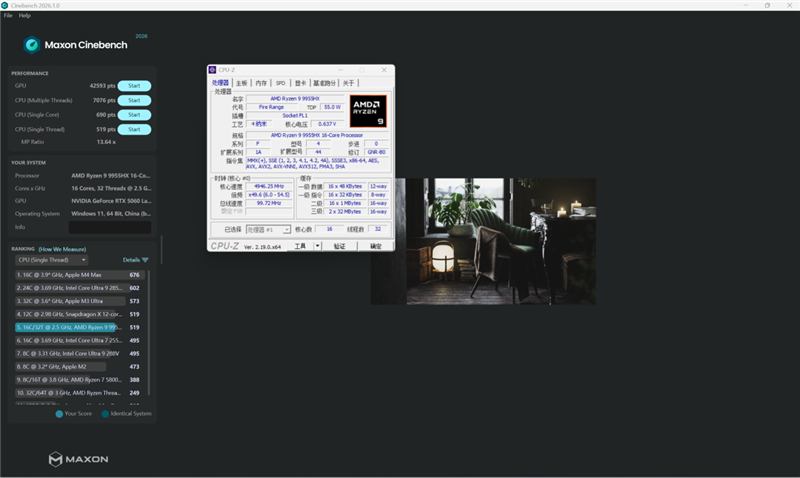Image resolution: width=800 pixels, height=478 pixels.
Task: Open the How We Measure link
Action: (62, 249)
